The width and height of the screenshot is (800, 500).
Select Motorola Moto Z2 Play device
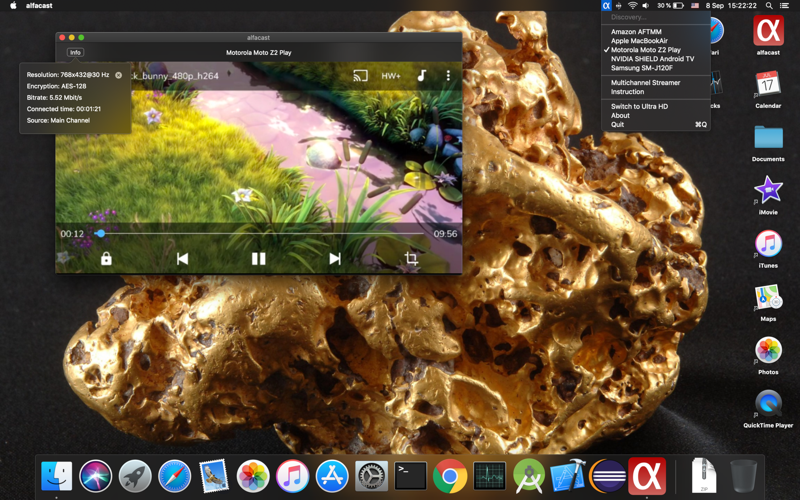pyautogui.click(x=645, y=50)
